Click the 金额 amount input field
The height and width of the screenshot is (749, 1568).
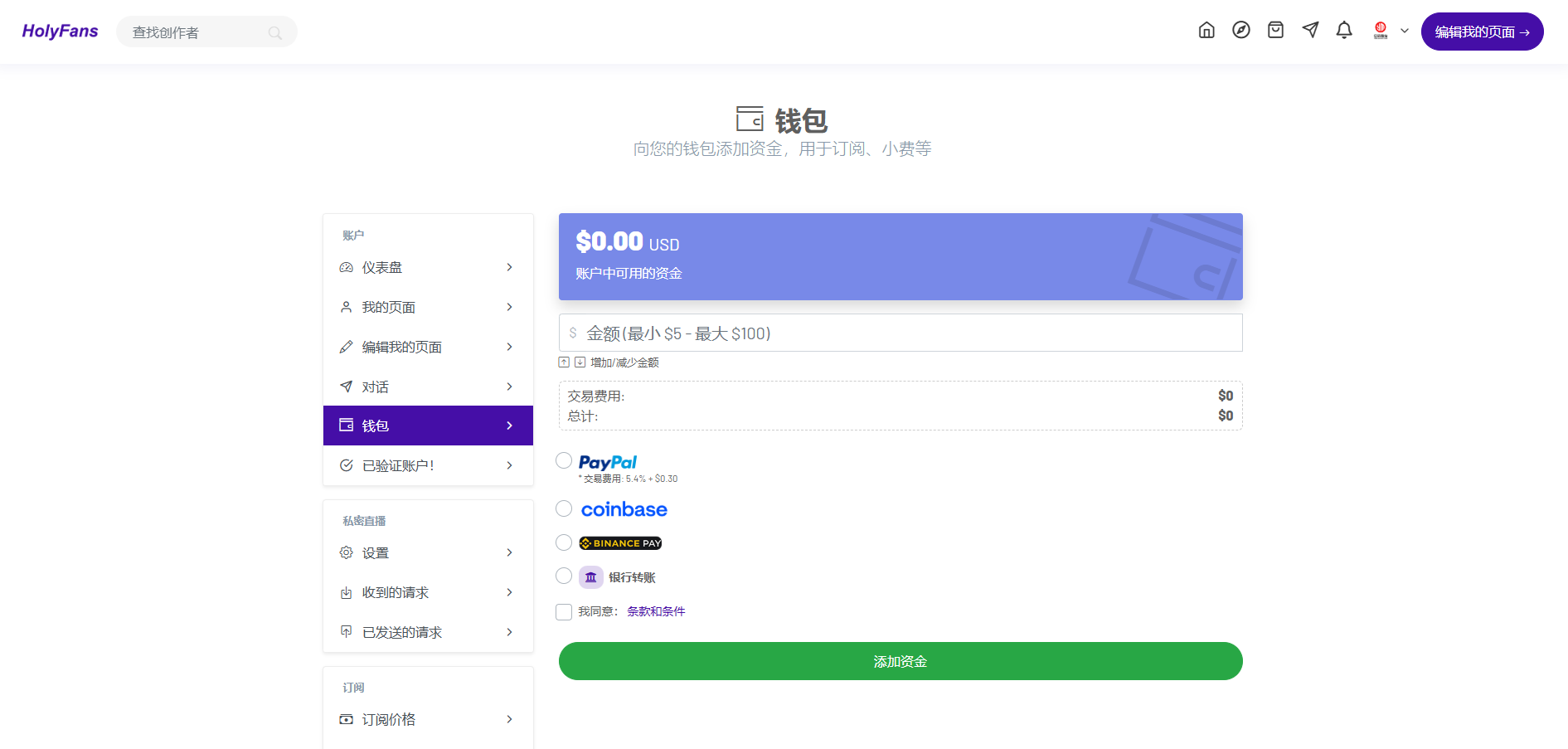[900, 333]
